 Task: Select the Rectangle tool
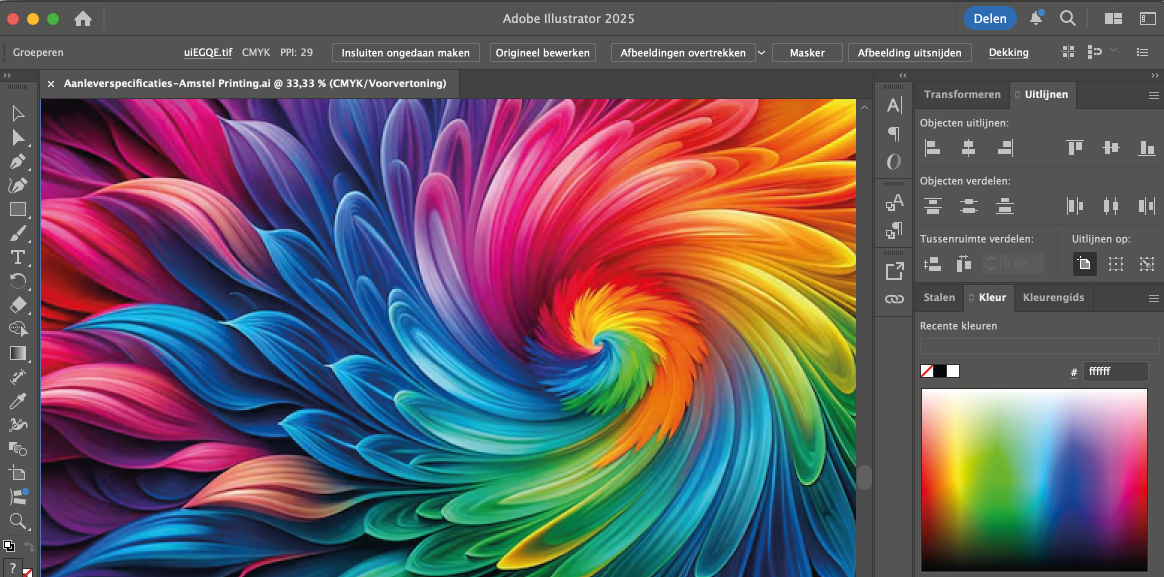(19, 209)
